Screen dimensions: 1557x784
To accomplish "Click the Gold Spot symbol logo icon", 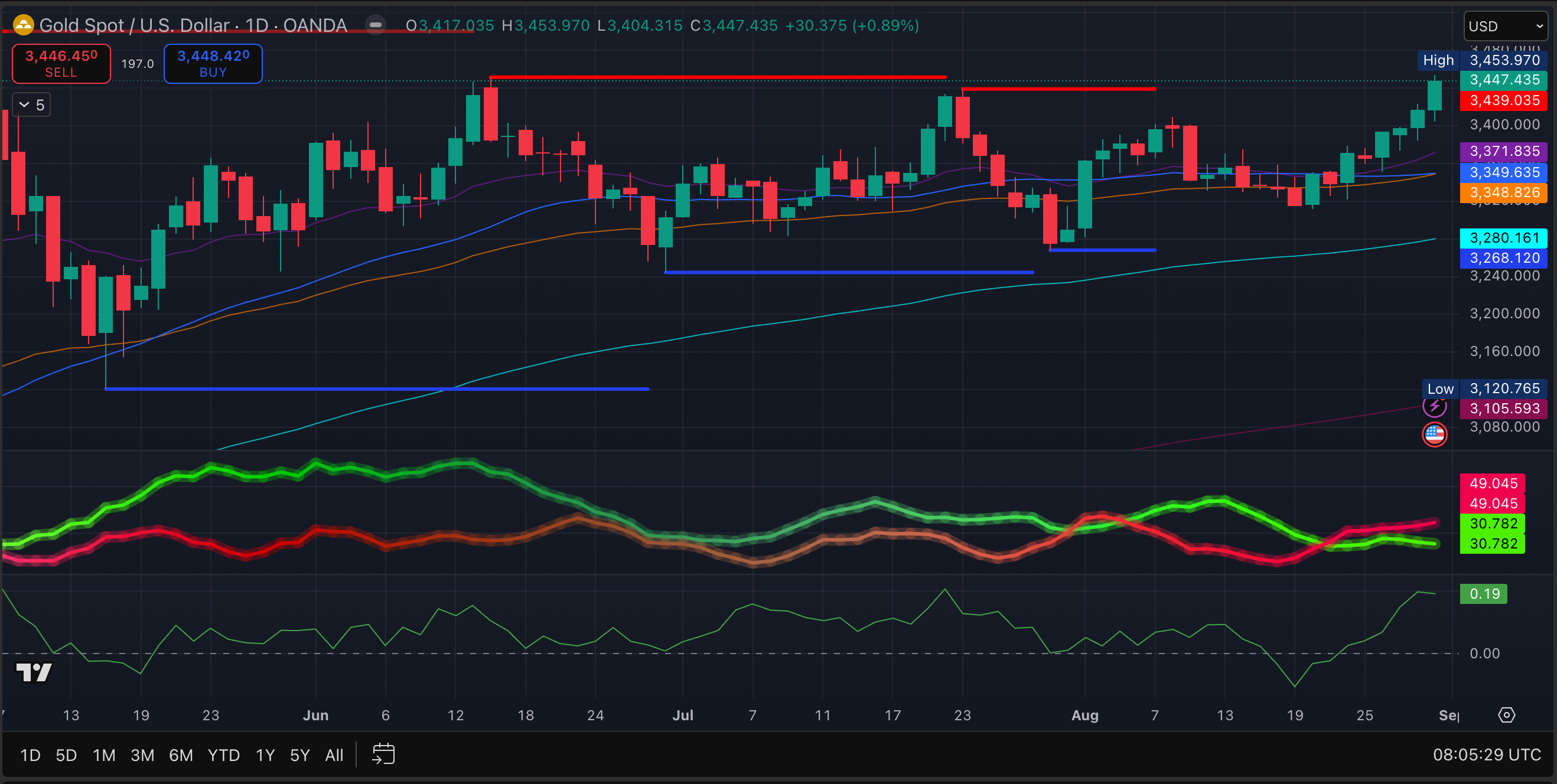I will click(23, 25).
